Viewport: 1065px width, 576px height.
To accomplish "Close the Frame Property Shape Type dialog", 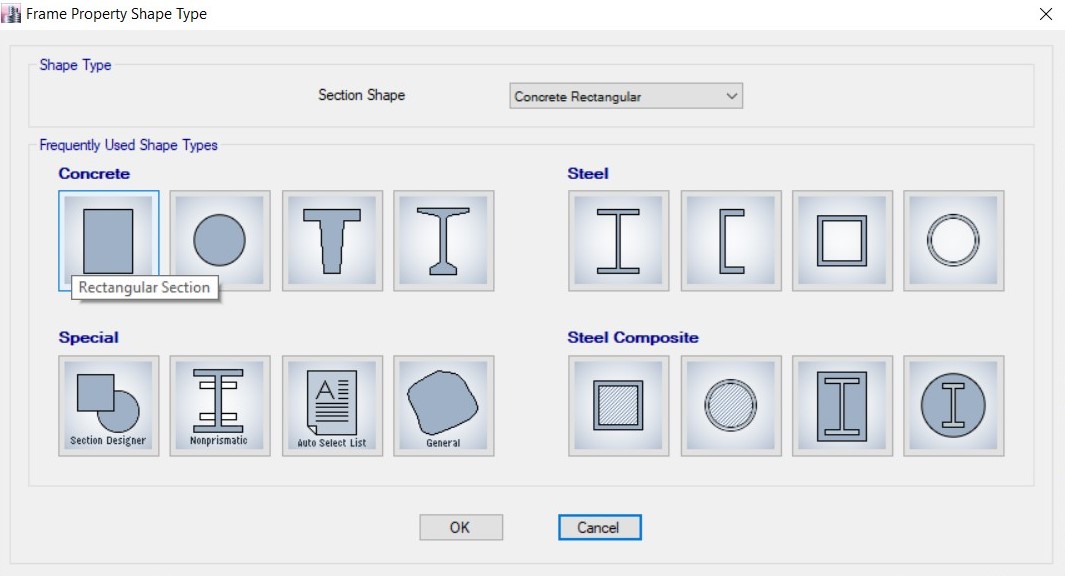I will pyautogui.click(x=1046, y=14).
